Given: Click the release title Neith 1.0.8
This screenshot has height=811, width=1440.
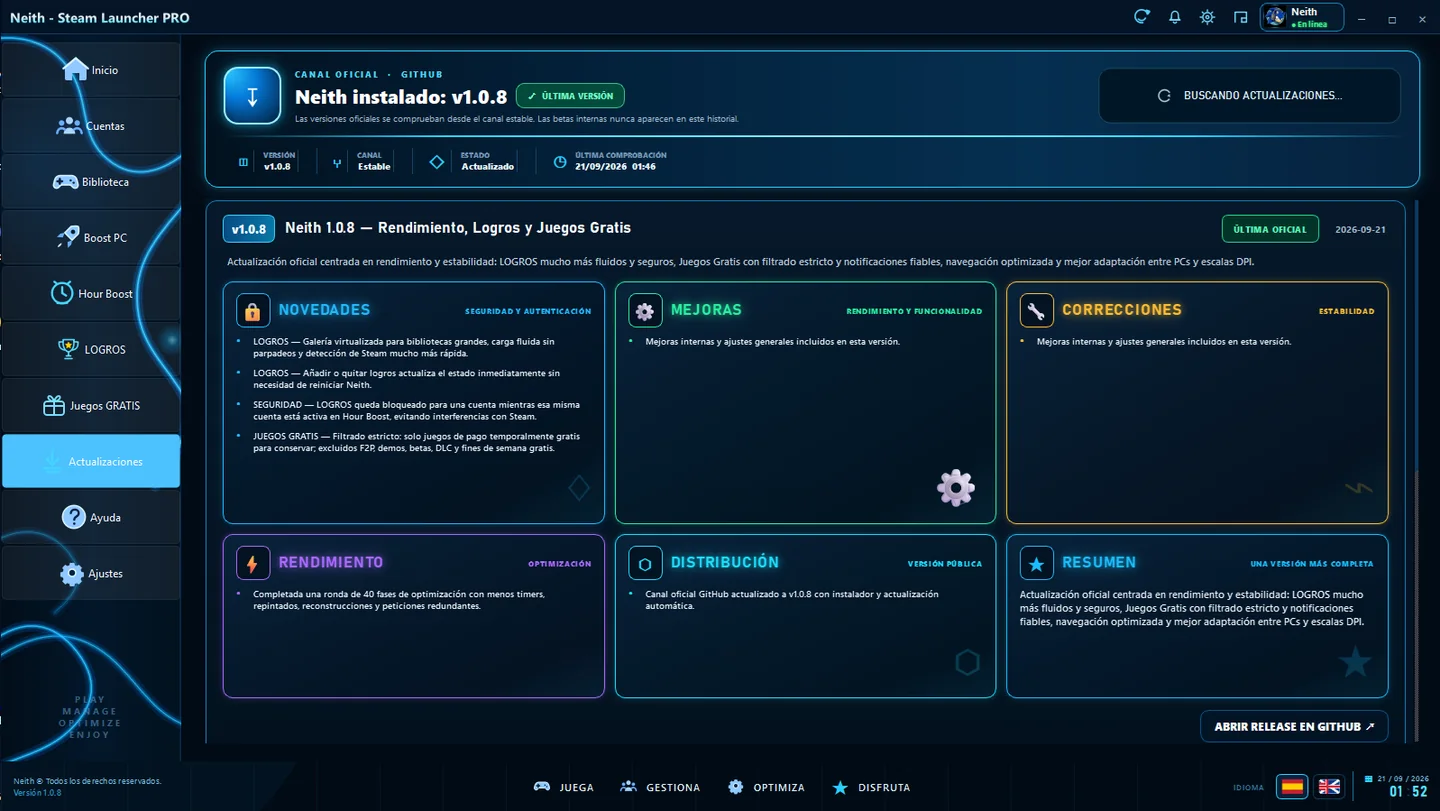Looking at the screenshot, I should (458, 228).
